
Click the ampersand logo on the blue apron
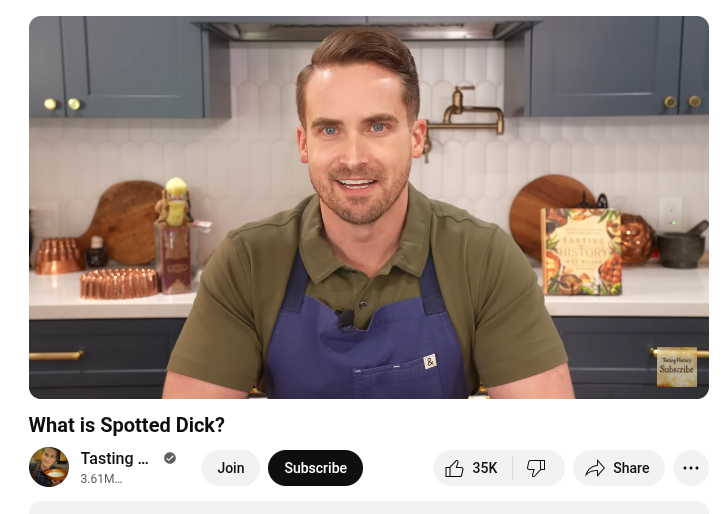430,361
